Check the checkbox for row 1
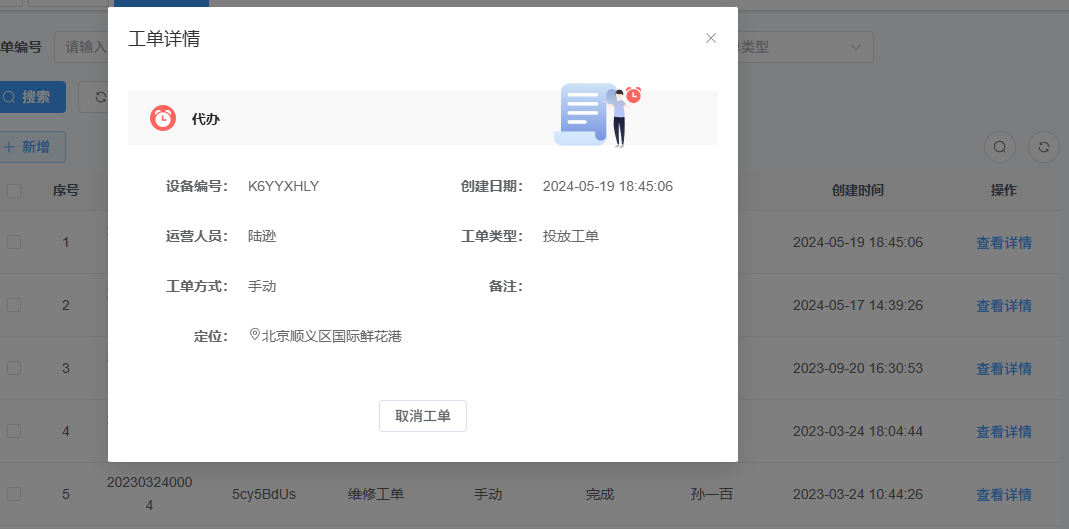 [14, 242]
